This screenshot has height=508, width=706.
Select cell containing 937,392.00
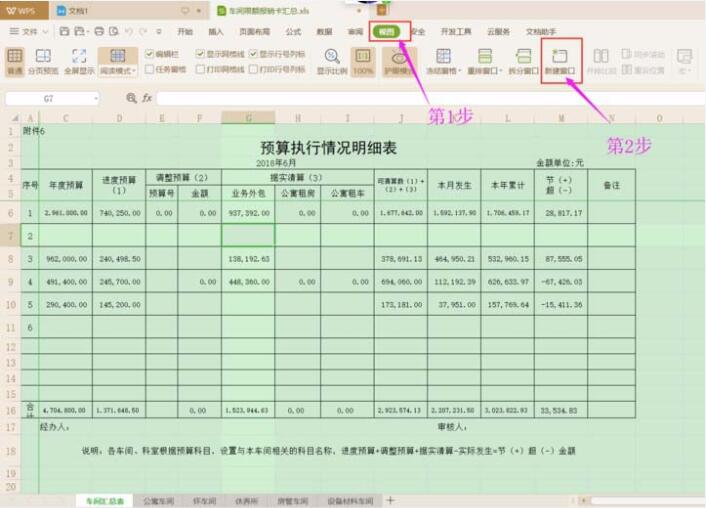pyautogui.click(x=249, y=213)
